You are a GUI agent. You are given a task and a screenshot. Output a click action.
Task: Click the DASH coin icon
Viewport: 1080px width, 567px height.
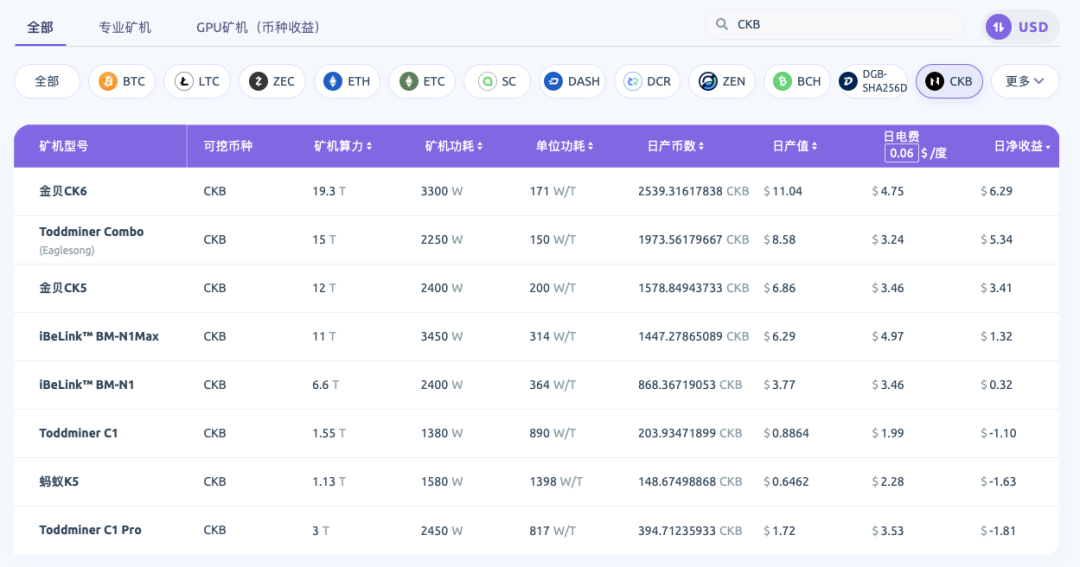pyautogui.click(x=553, y=81)
